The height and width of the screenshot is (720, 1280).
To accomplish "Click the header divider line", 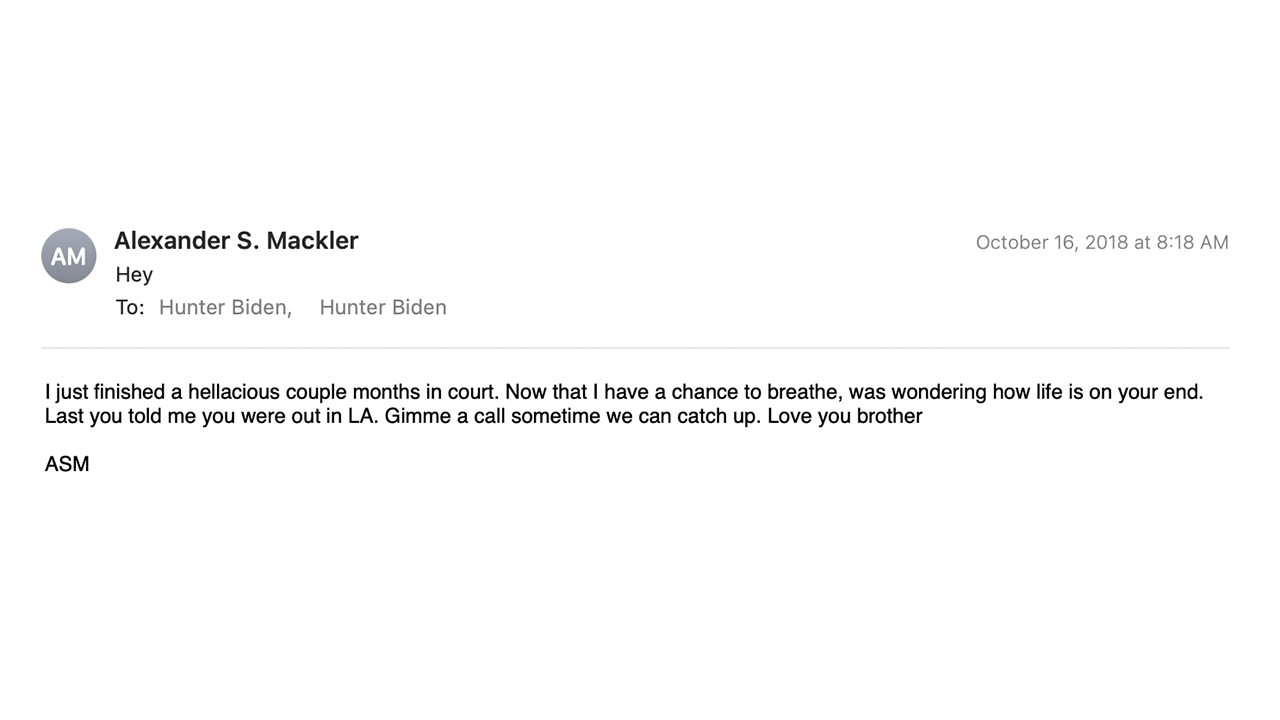I will point(635,348).
